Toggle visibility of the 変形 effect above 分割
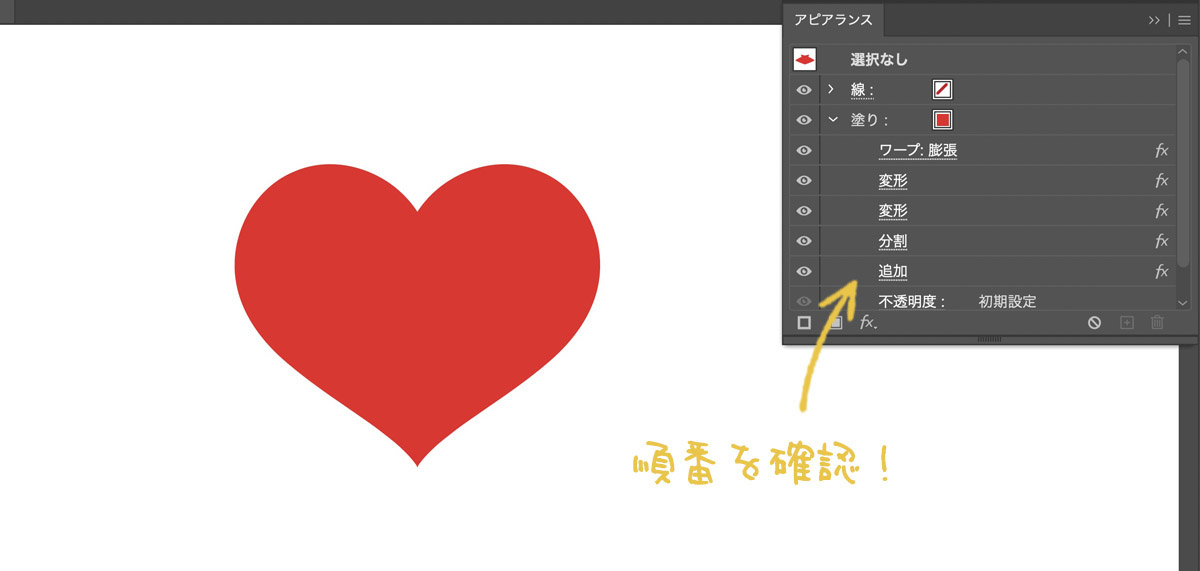The width and height of the screenshot is (1200, 571). [804, 211]
